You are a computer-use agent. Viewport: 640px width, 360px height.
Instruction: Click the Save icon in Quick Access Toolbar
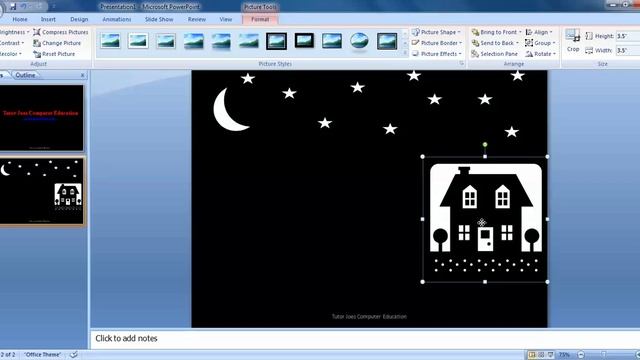(x=13, y=7)
